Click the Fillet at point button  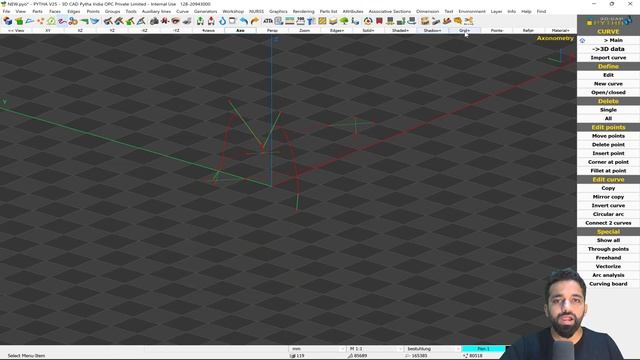coord(608,171)
